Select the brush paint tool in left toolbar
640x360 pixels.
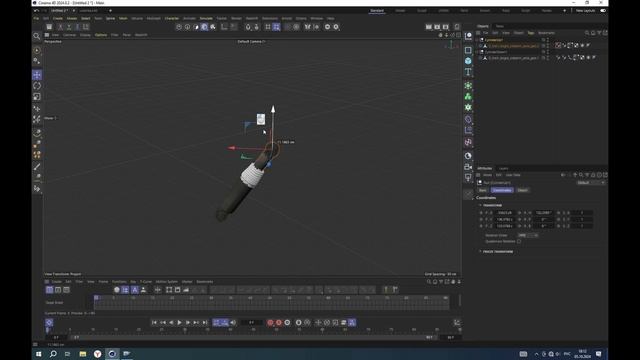(37, 167)
